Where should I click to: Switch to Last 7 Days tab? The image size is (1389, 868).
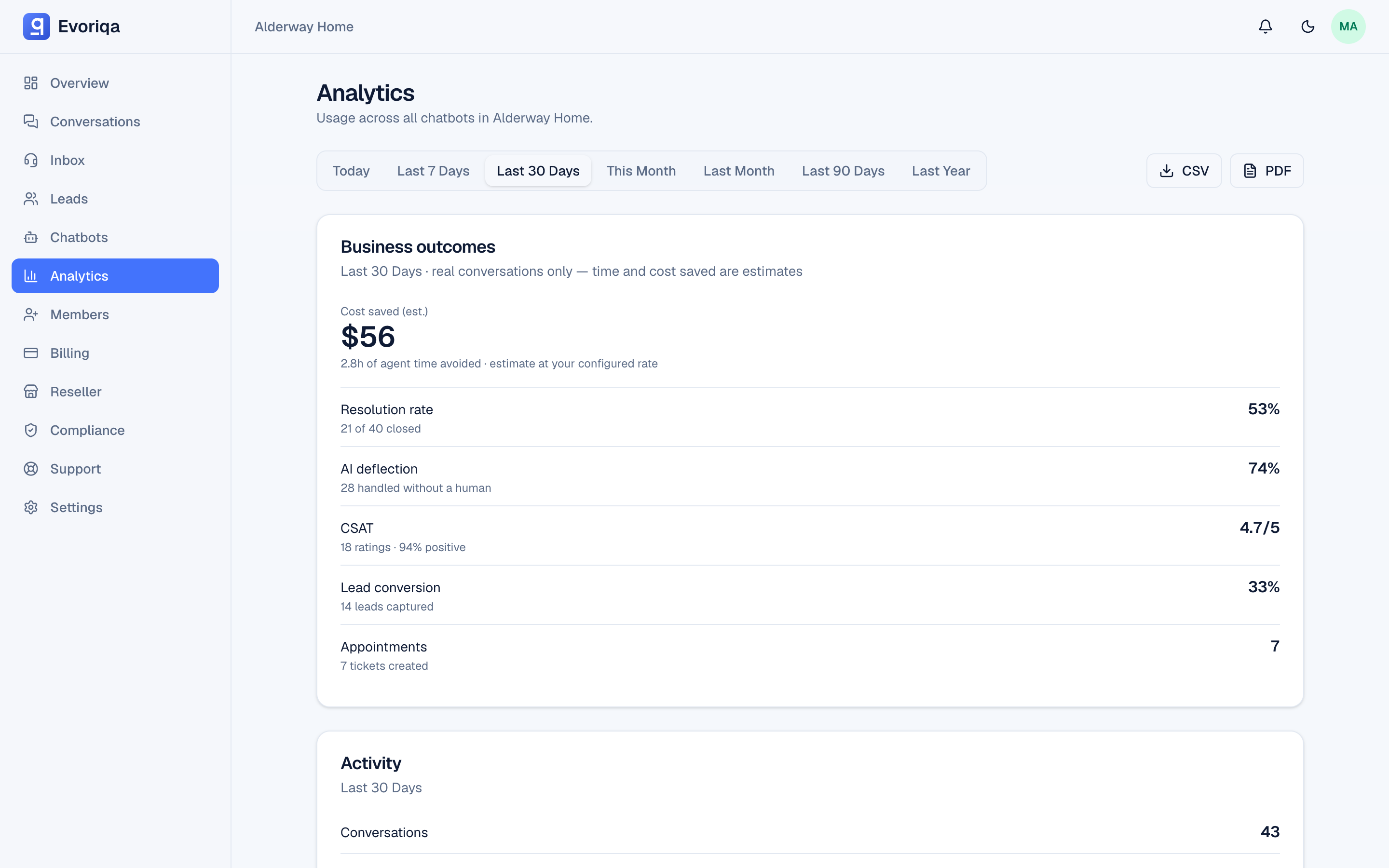[433, 171]
